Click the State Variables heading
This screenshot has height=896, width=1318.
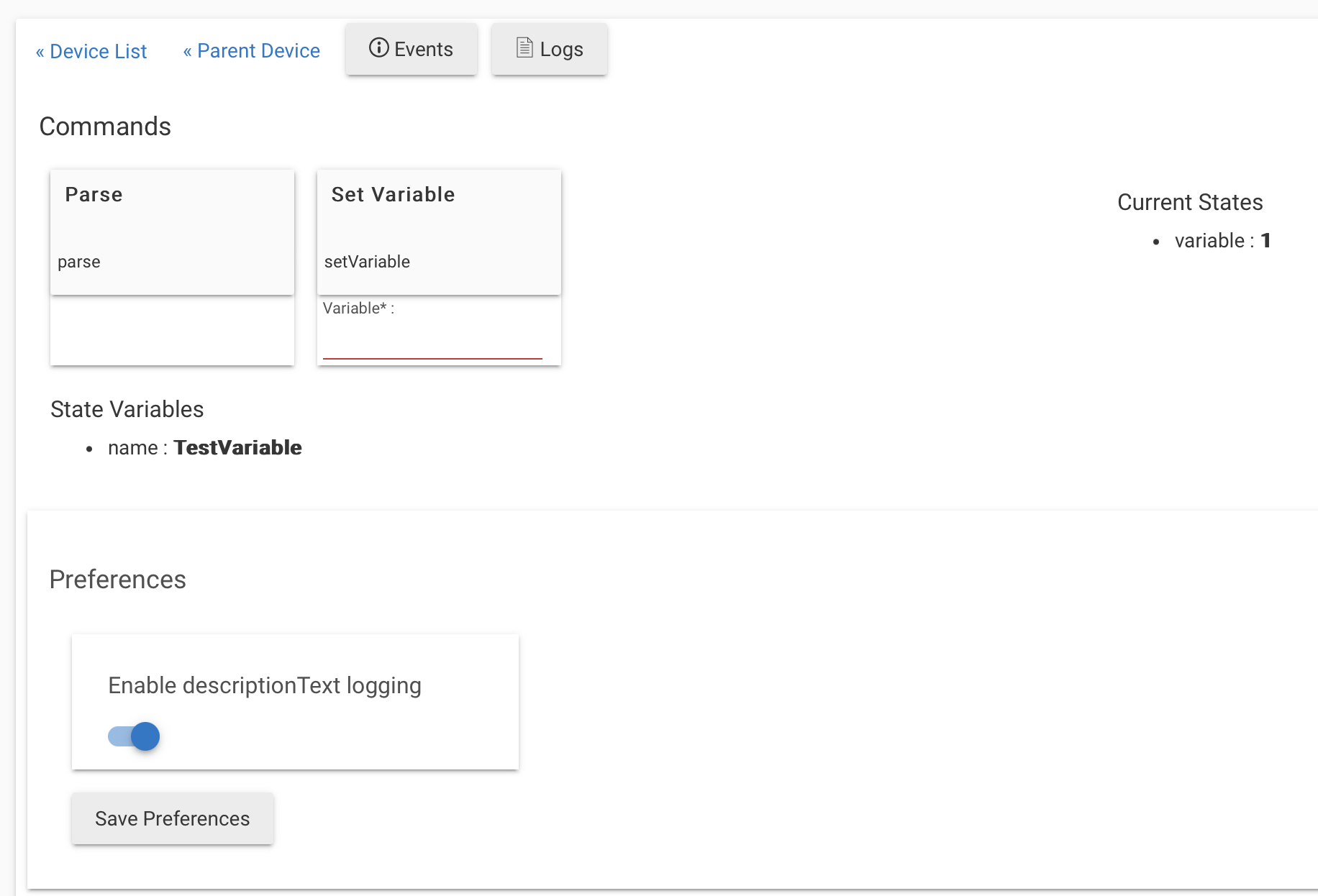click(127, 409)
